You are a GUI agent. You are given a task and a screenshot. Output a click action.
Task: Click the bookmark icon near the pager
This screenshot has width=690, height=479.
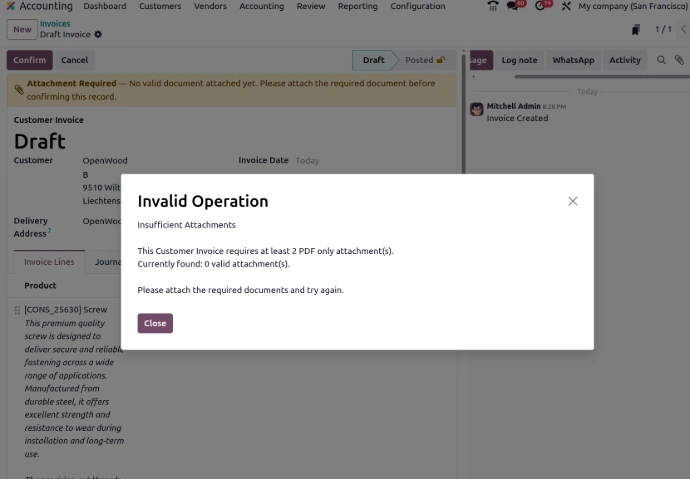point(635,30)
